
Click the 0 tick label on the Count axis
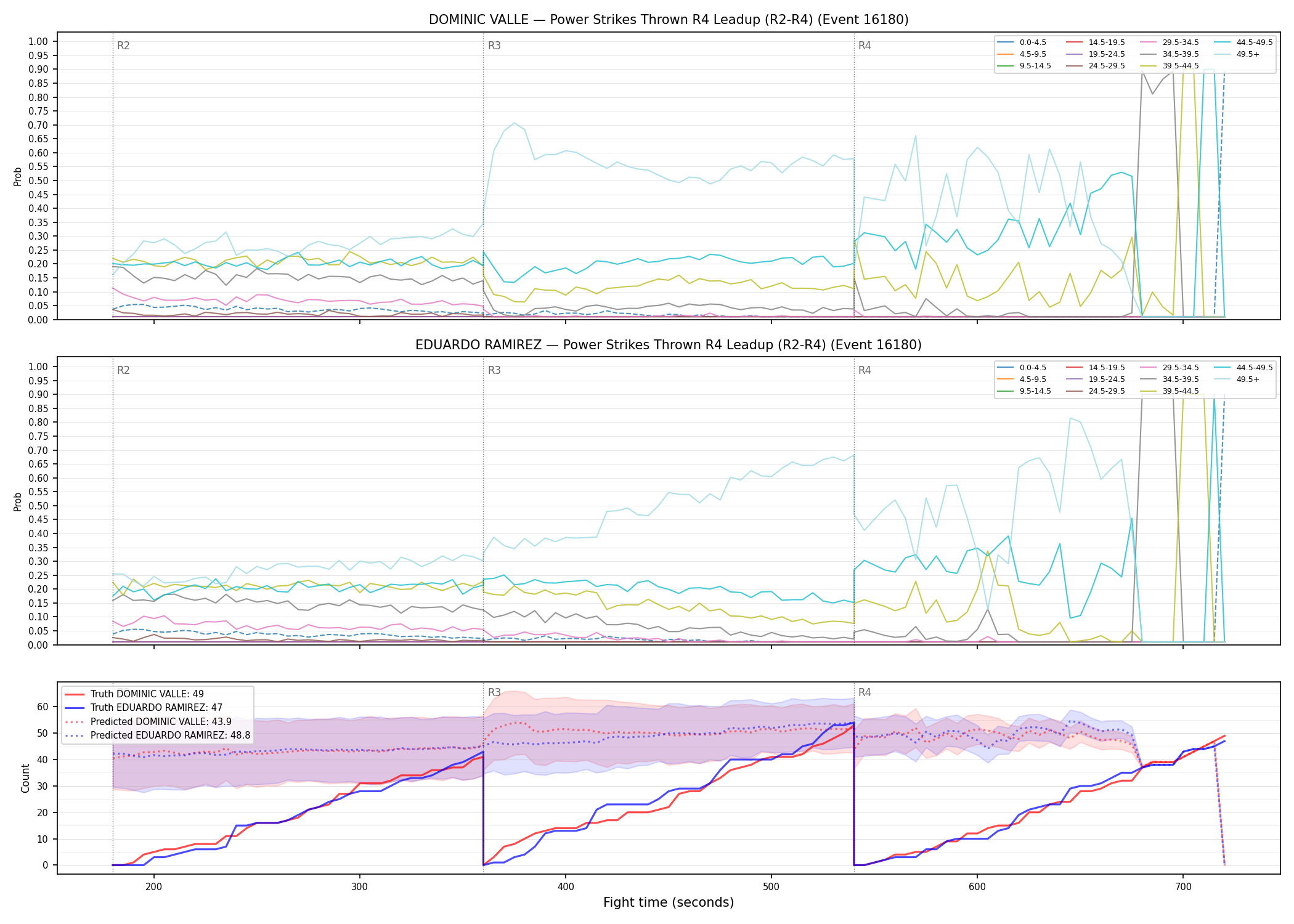pyautogui.click(x=46, y=865)
